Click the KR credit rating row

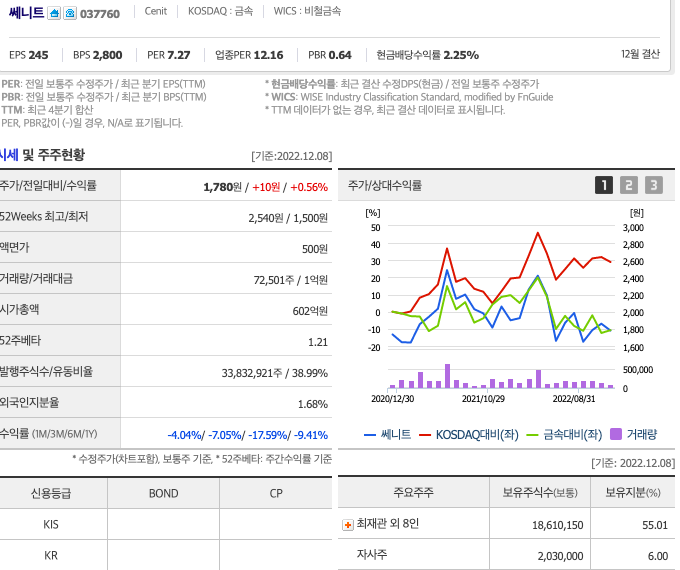click(x=166, y=555)
